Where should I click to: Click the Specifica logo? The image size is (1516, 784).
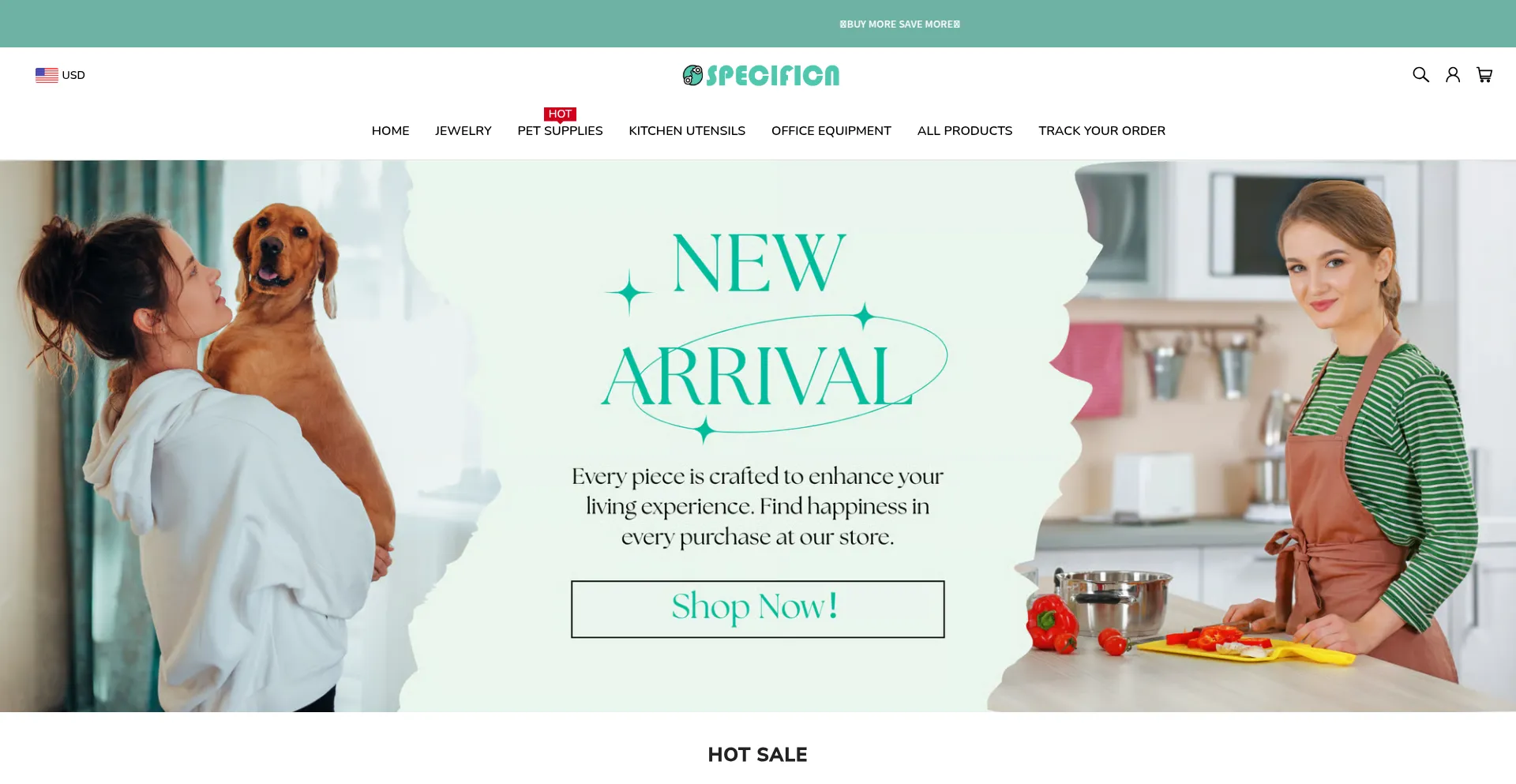point(761,75)
